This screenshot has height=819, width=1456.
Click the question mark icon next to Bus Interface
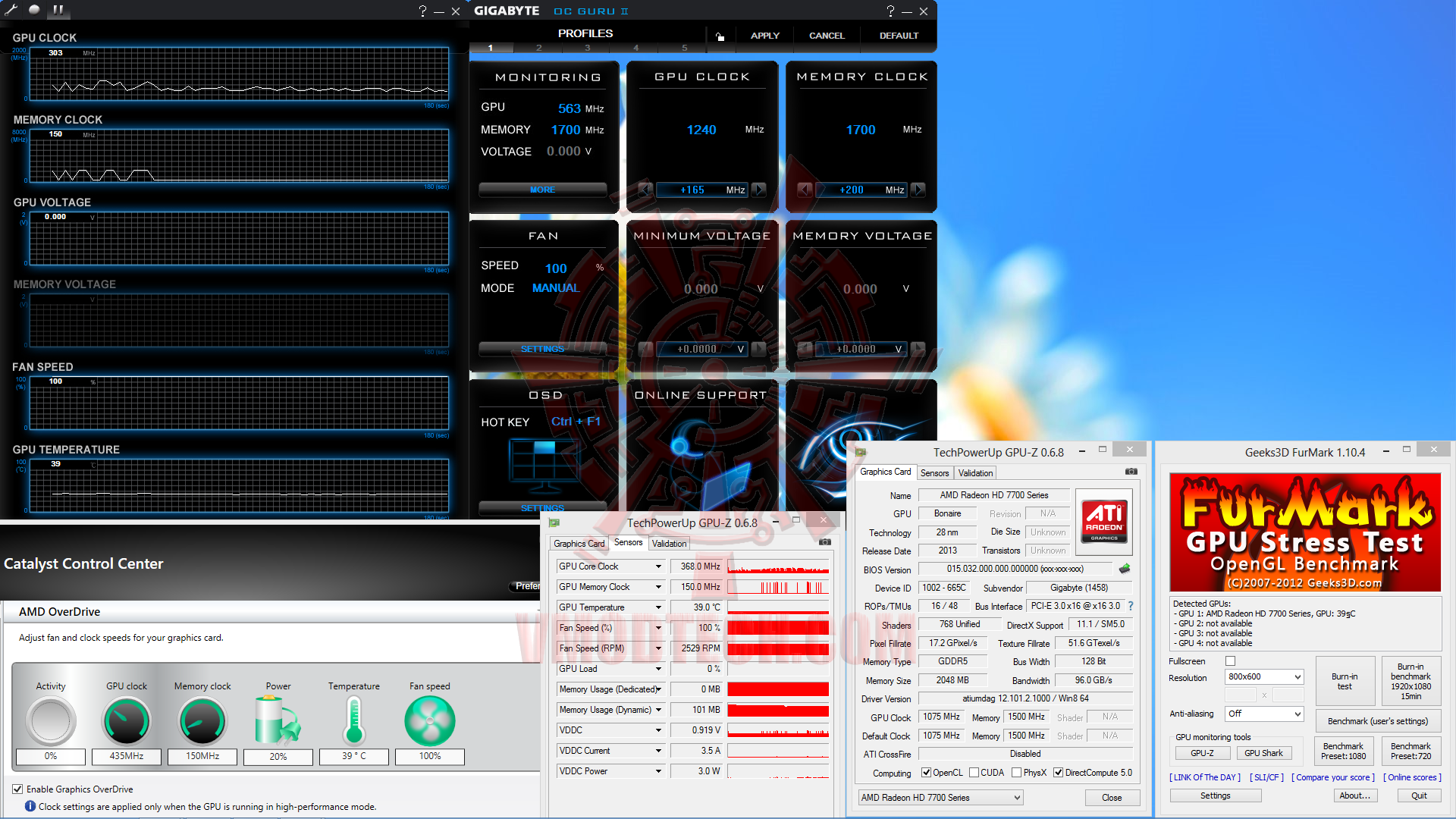(x=1130, y=606)
